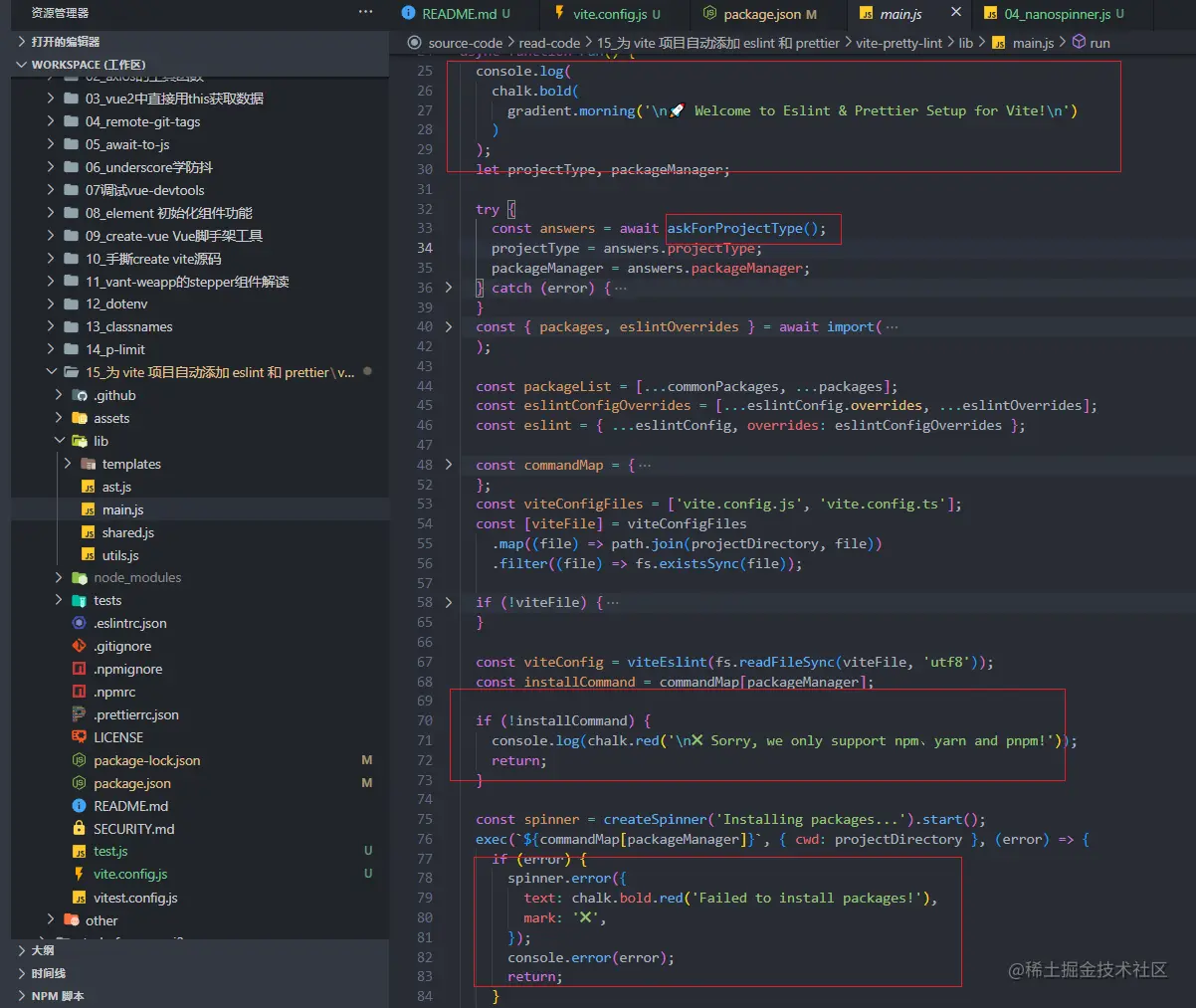The height and width of the screenshot is (1008, 1196).
Task: Open utils.js from the lib folder
Action: click(119, 555)
